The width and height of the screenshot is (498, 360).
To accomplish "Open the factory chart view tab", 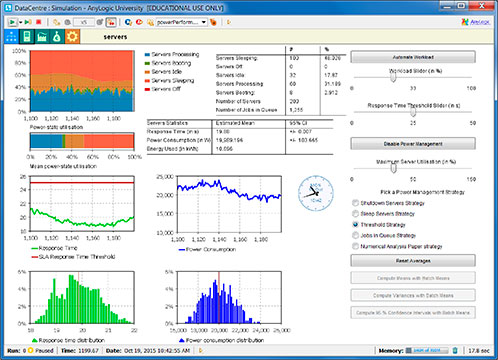I will [42, 37].
